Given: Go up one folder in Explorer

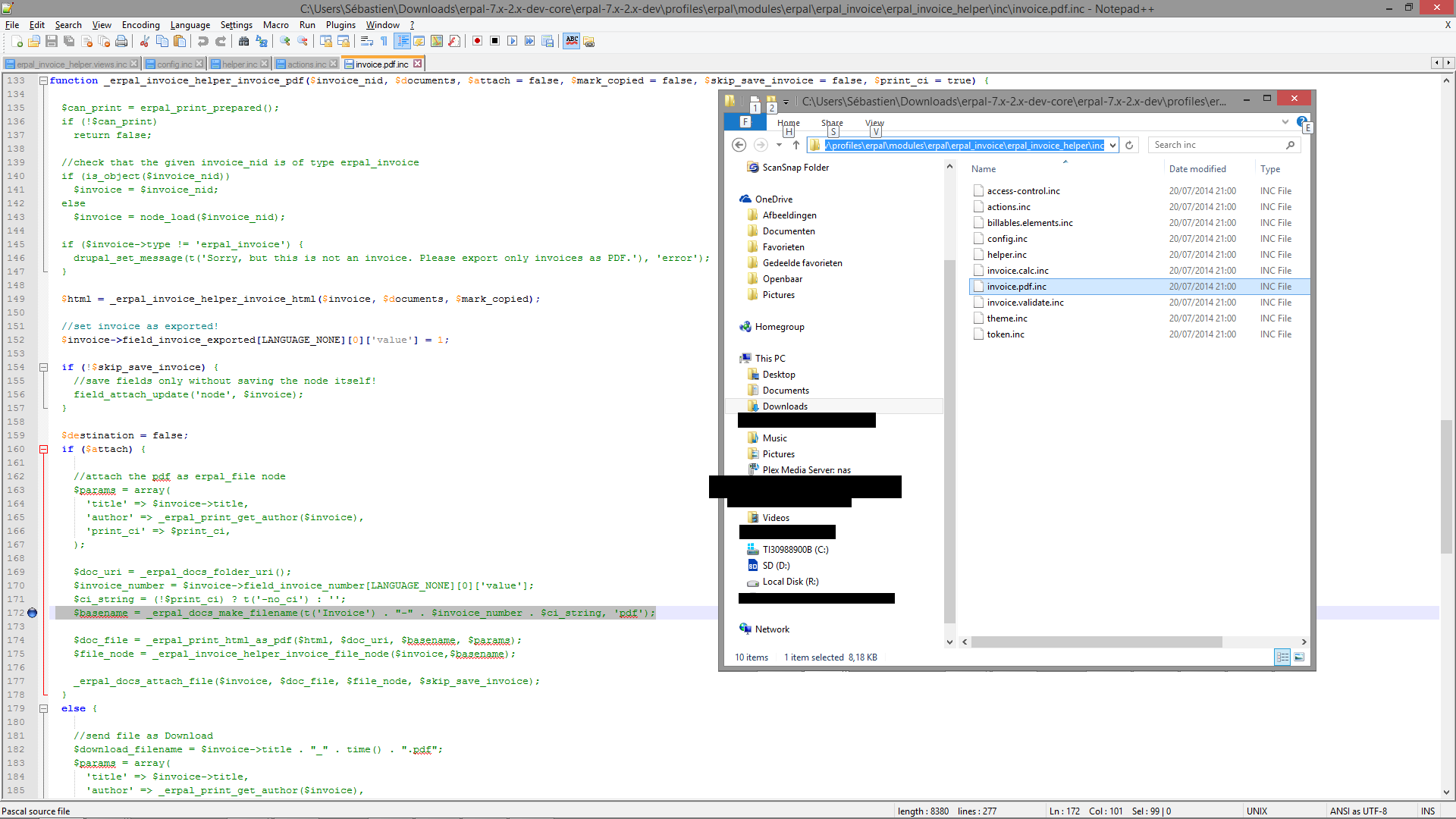Looking at the screenshot, I should coord(795,145).
